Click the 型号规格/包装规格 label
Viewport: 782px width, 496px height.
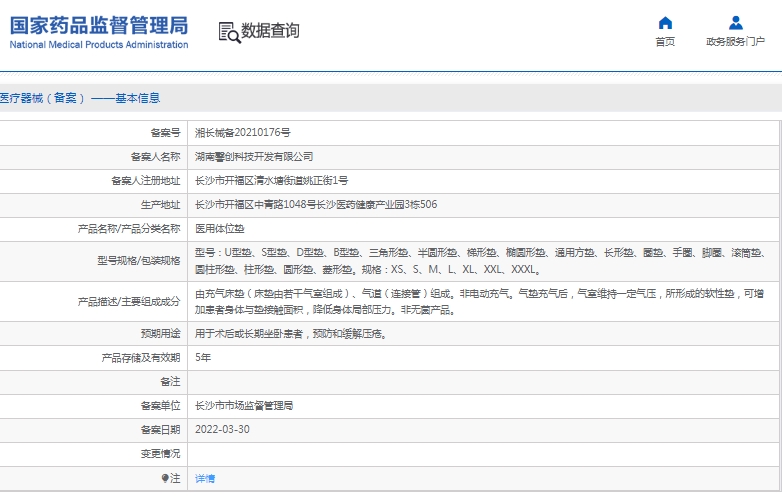(x=139, y=260)
